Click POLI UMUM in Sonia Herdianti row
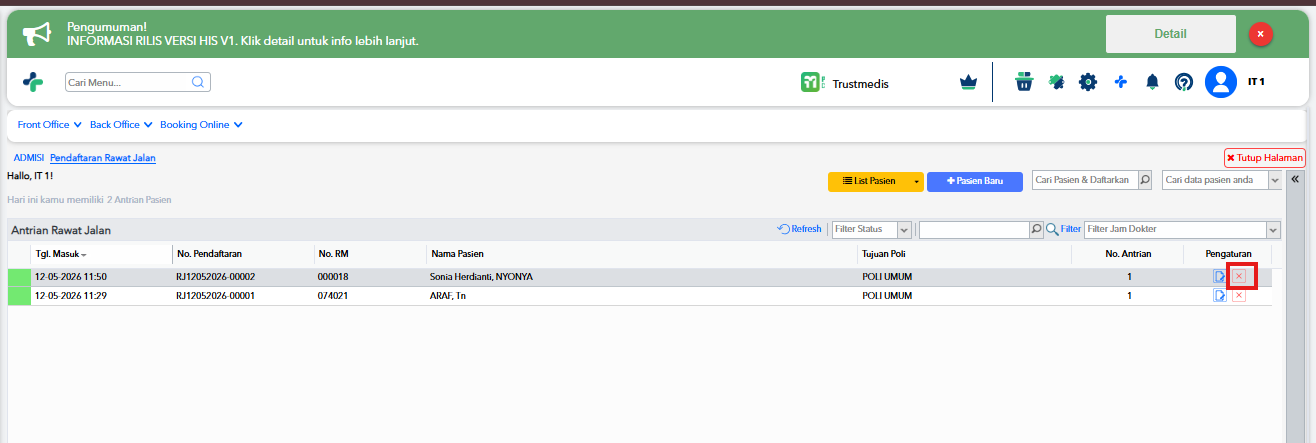The height and width of the screenshot is (443, 1316). click(x=887, y=276)
